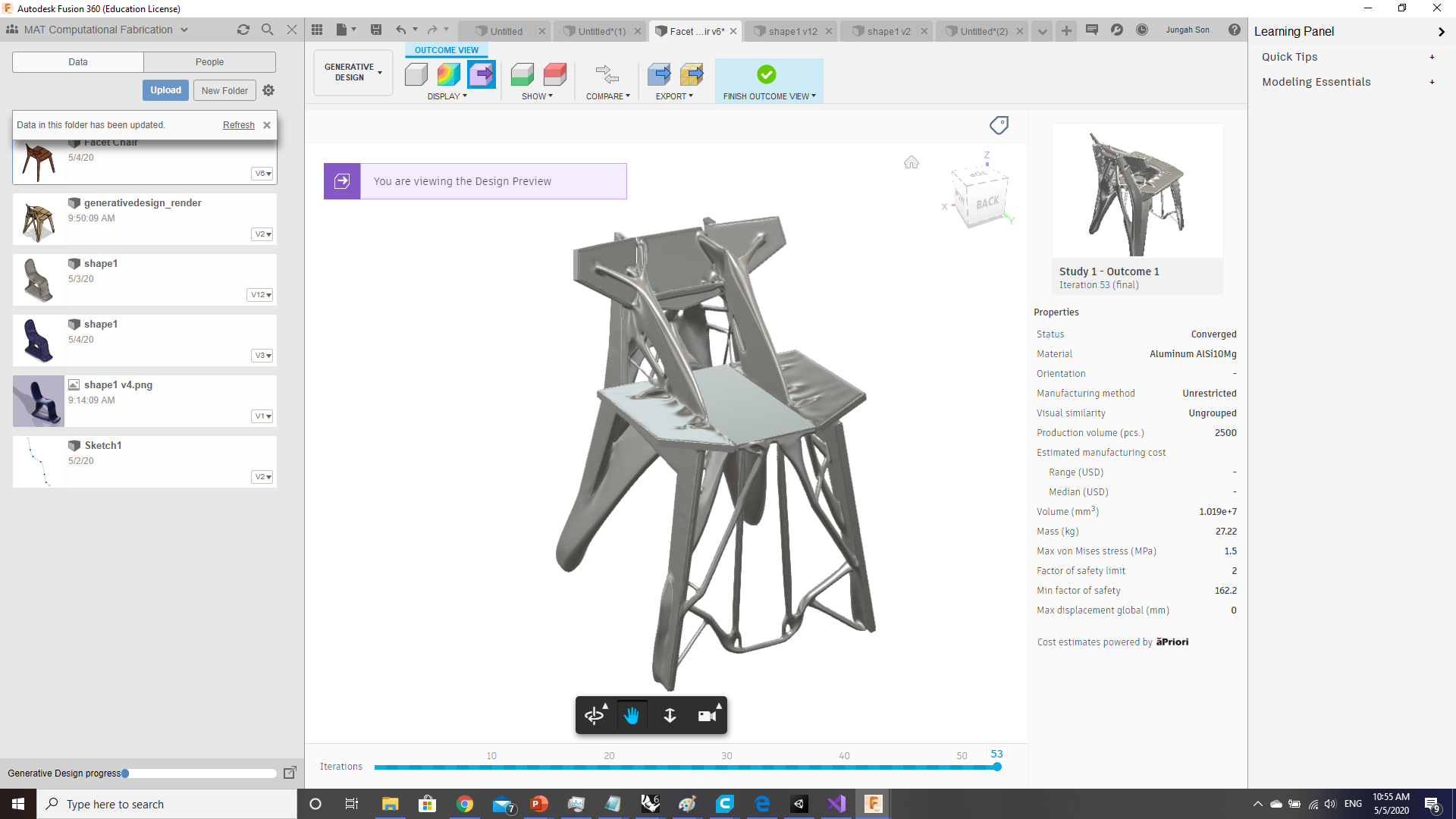Select the stress view rainbow icon
Image resolution: width=1456 pixels, height=819 pixels.
pyautogui.click(x=448, y=74)
